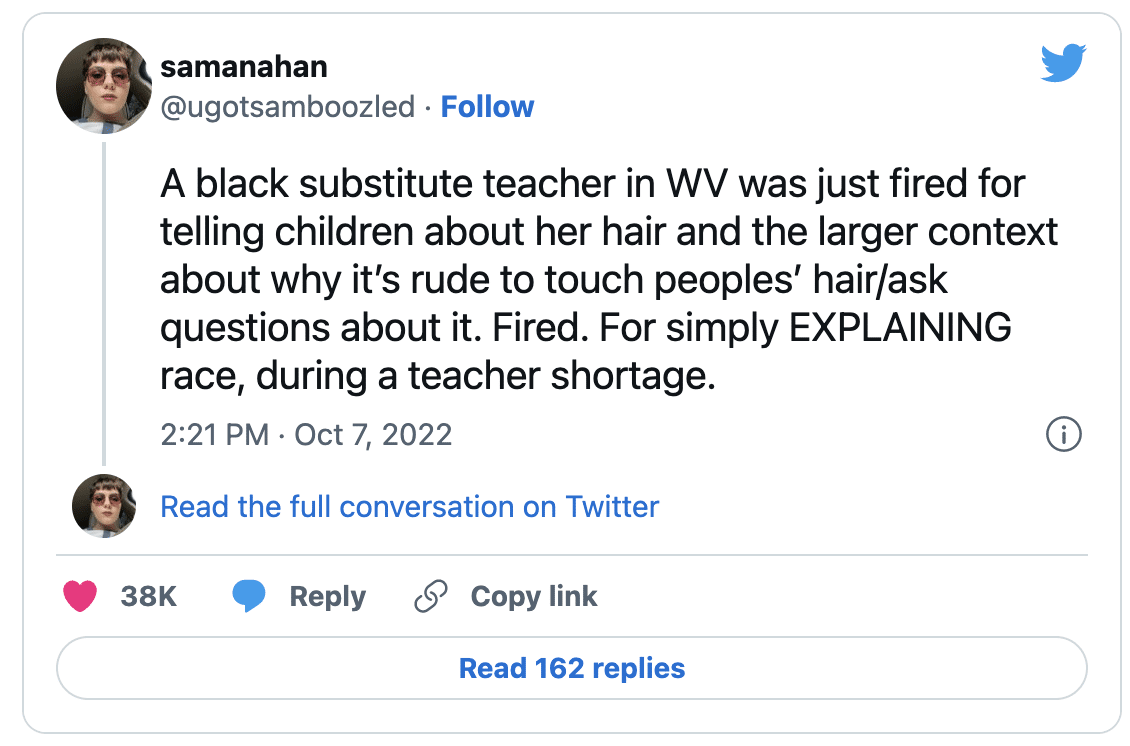
Task: Click the Oct 7, 2022 date
Action: (x=373, y=435)
